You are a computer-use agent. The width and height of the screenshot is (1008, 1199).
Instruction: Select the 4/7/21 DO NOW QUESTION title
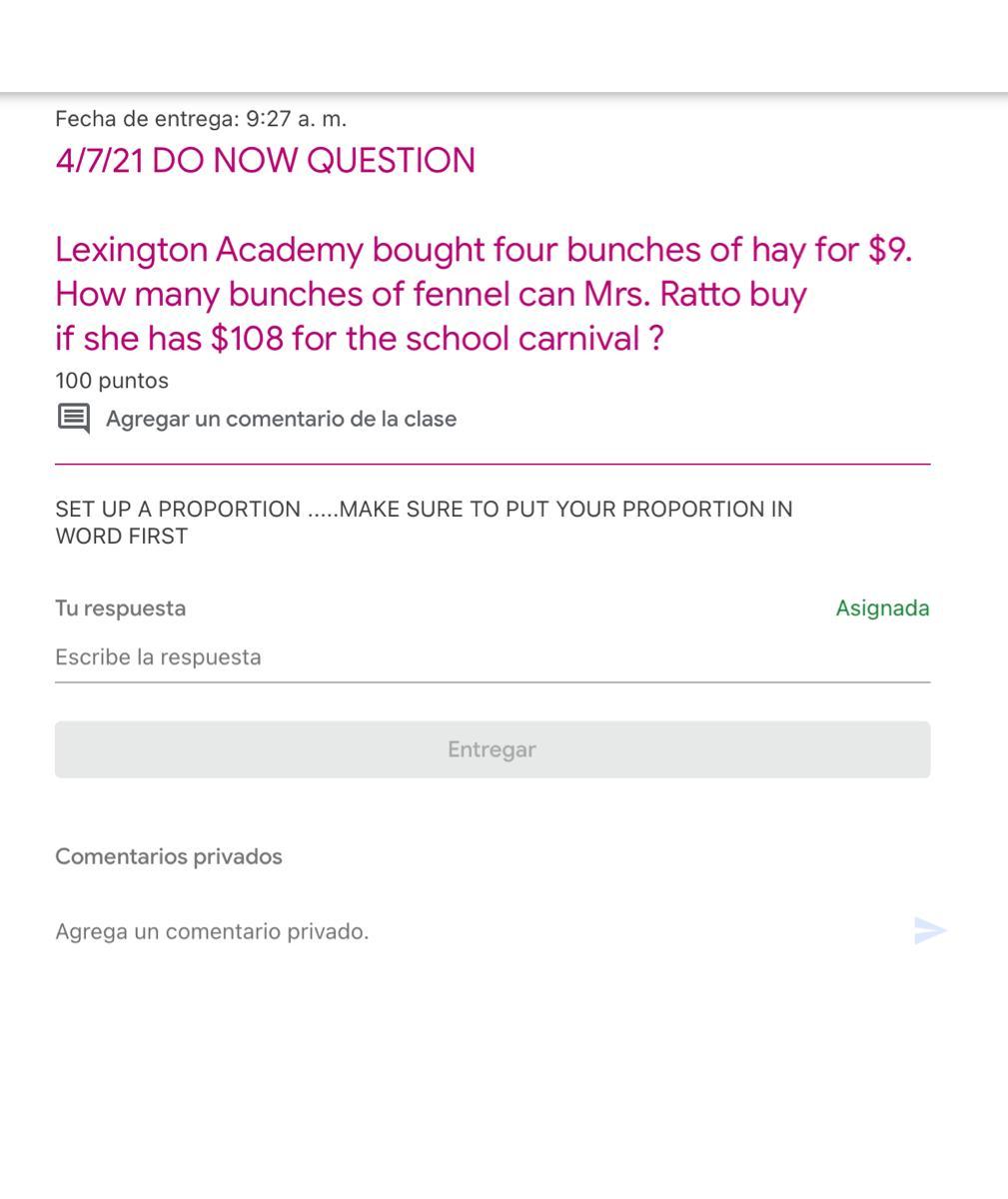coord(265,161)
